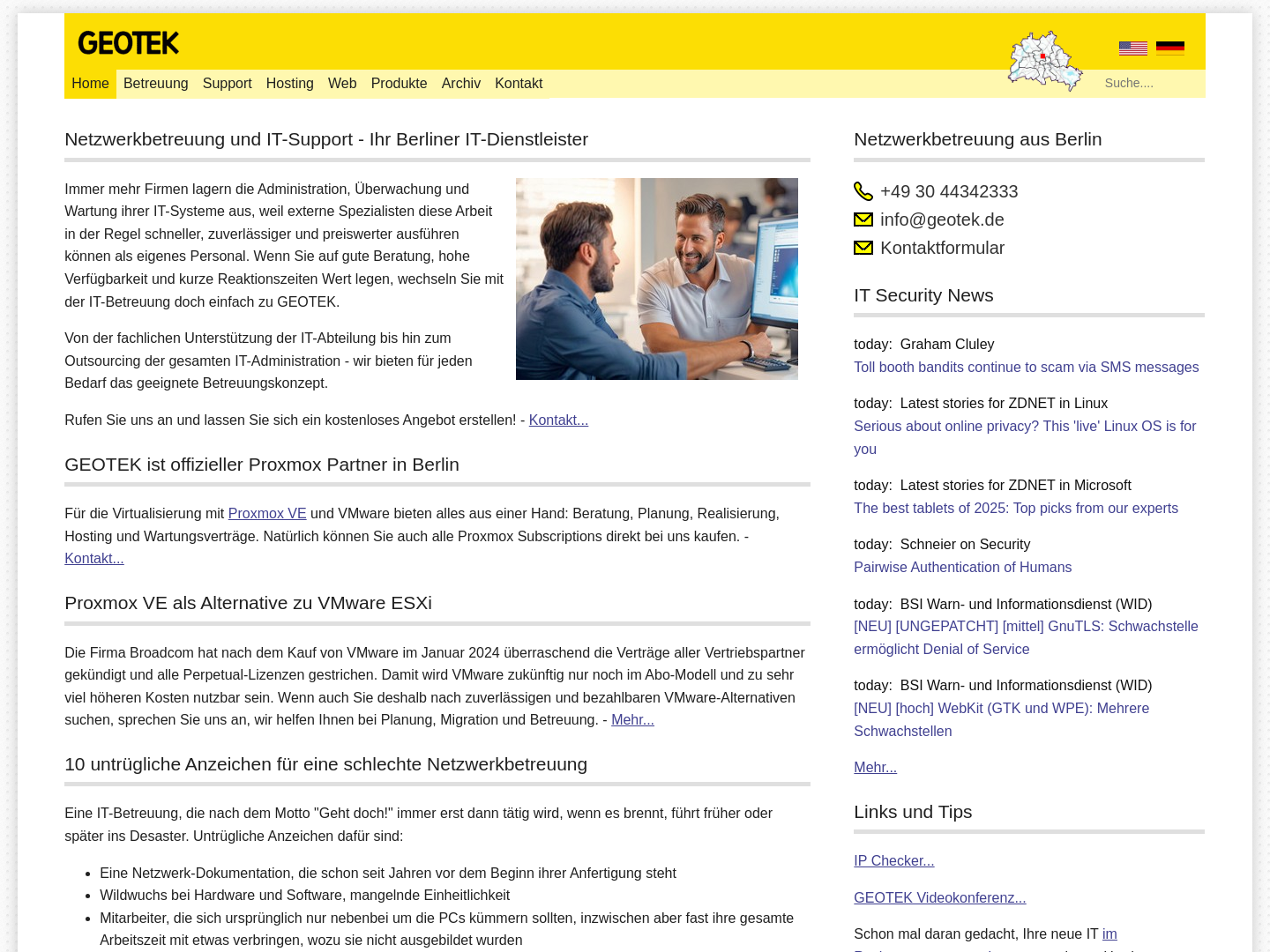The width and height of the screenshot is (1270, 952).
Task: Click bullet 'Wildwuchs bei Hardware und Software'
Action: pyautogui.click(x=304, y=896)
